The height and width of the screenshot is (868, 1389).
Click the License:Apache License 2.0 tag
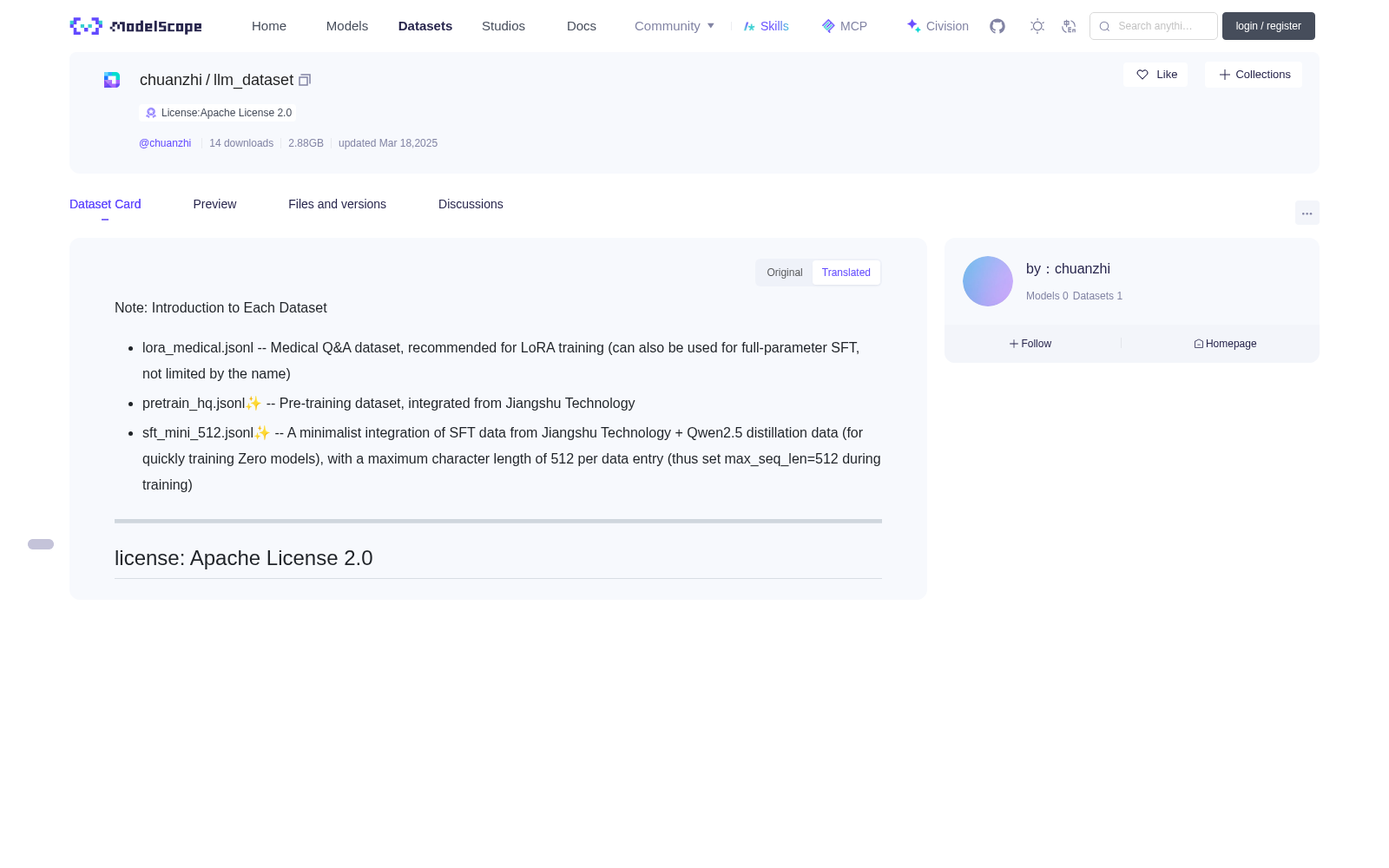(218, 113)
